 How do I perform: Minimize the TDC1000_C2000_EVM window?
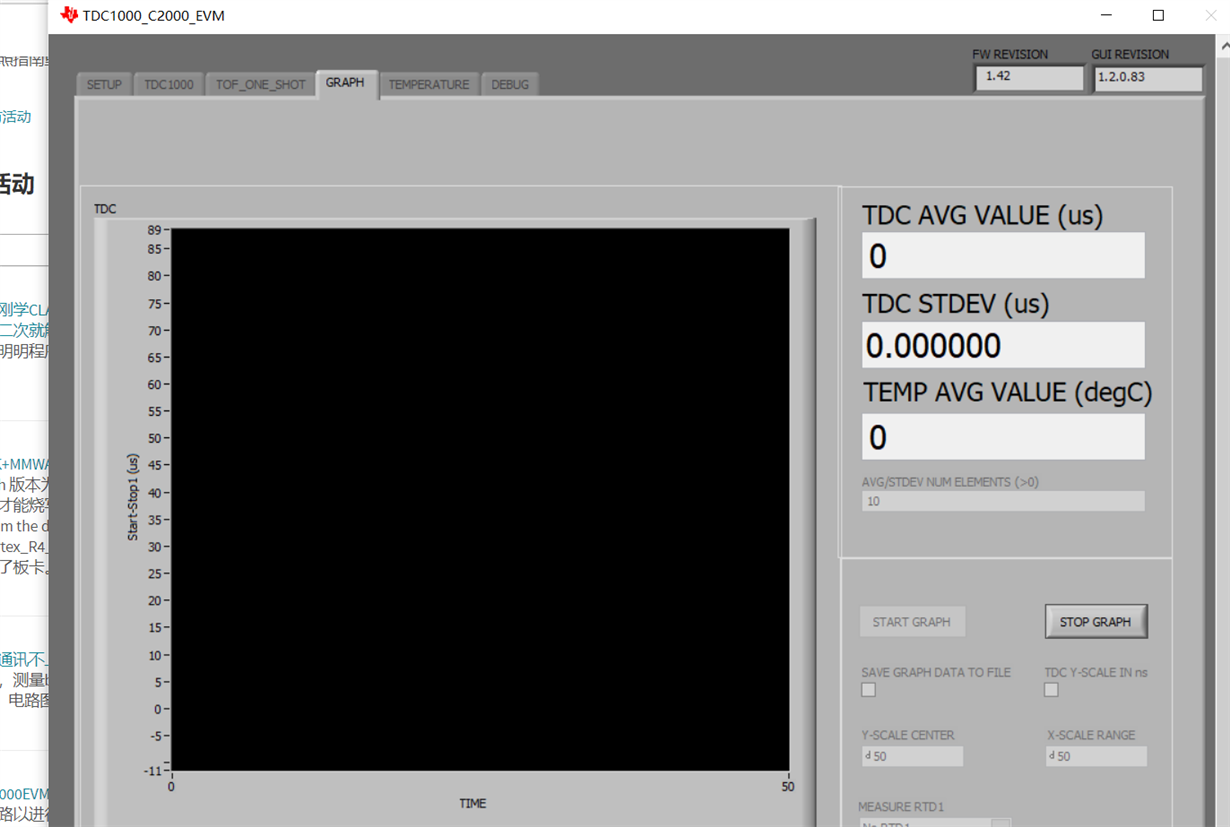[1106, 15]
